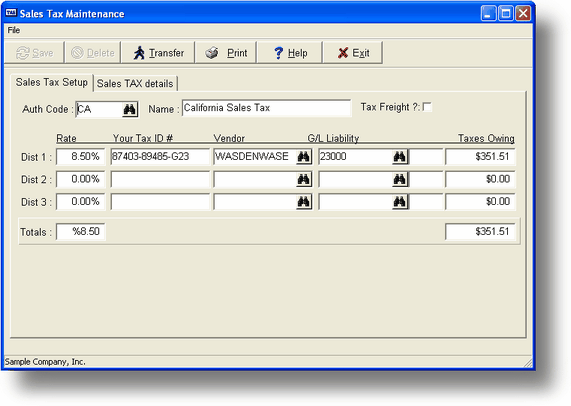571x406 pixels.
Task: Click Dist 1 Rate field 8.50%
Action: 80,157
